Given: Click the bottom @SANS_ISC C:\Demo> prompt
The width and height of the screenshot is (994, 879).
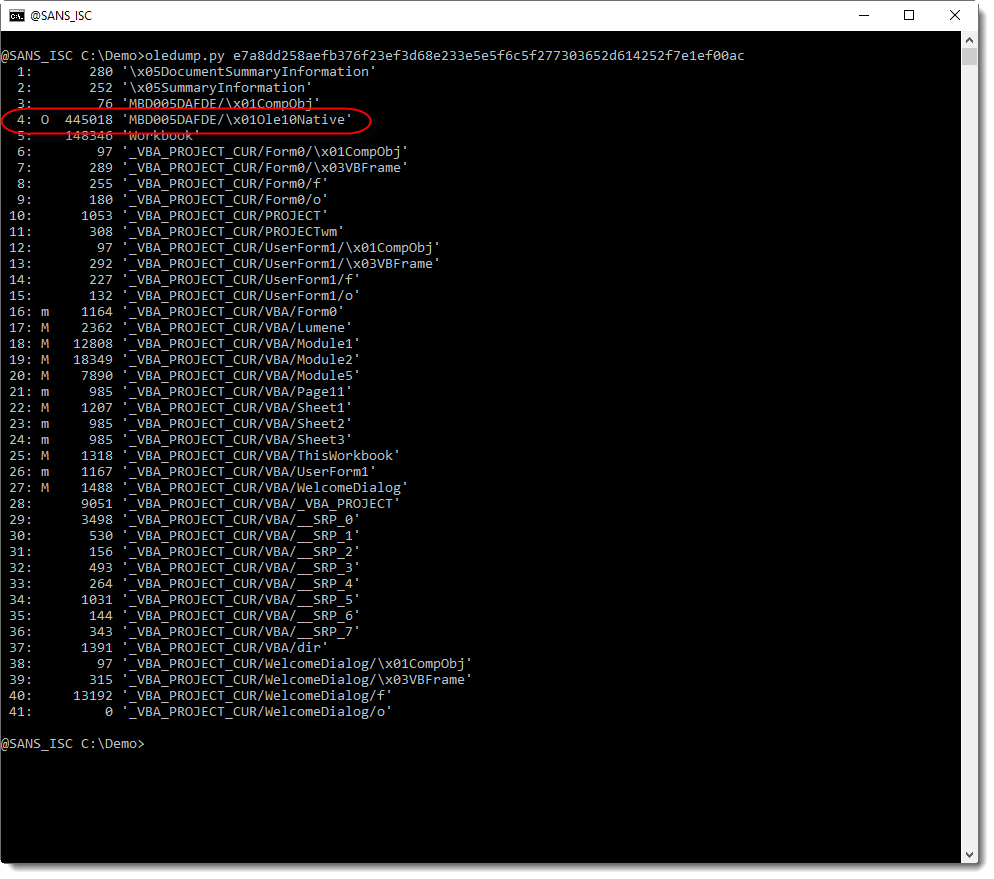Looking at the screenshot, I should coord(73,744).
